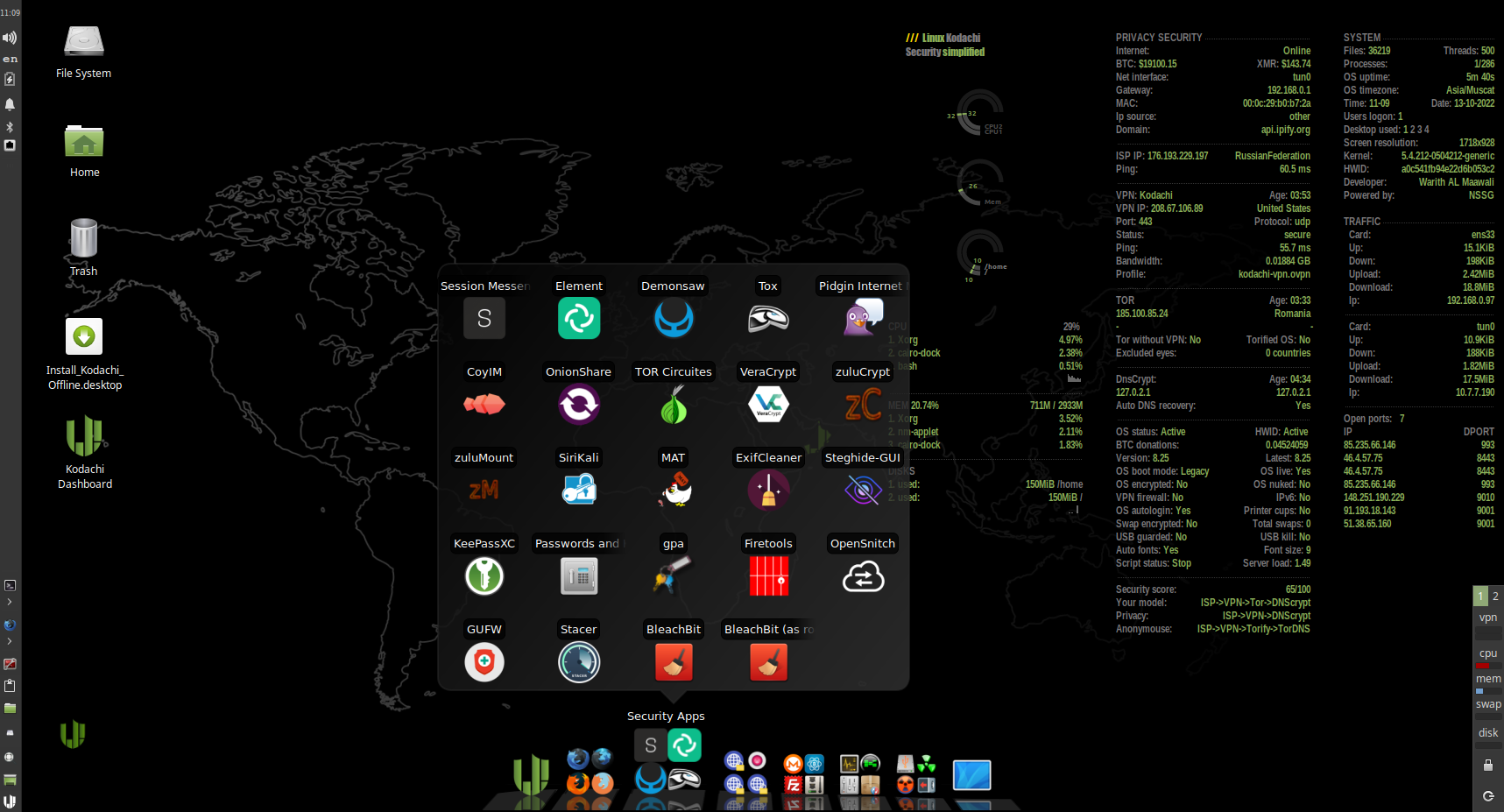Click the Kodachi logo in the bottom dock
This screenshot has width=1504, height=812.
[x=531, y=774]
